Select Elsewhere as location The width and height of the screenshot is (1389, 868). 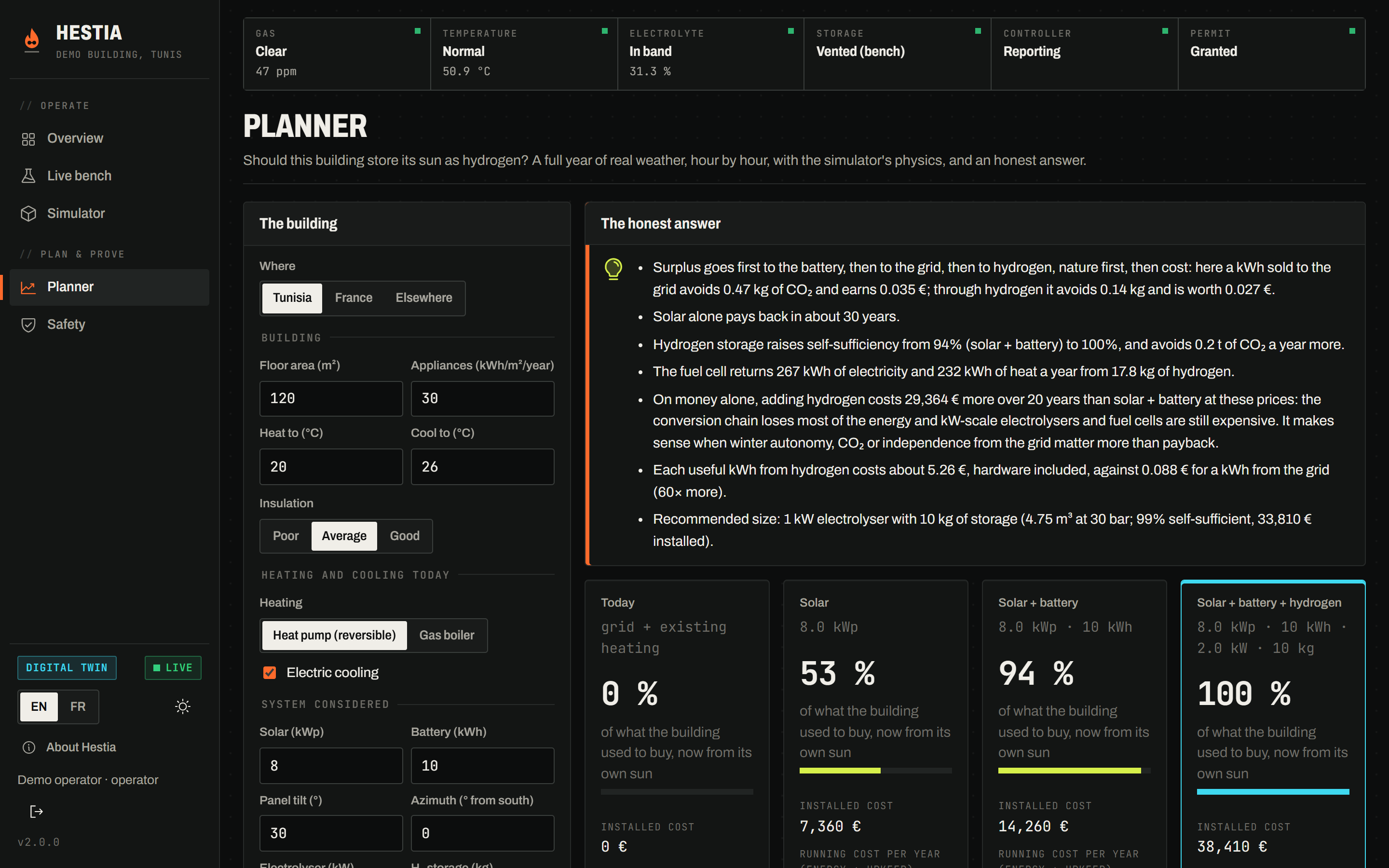click(423, 298)
